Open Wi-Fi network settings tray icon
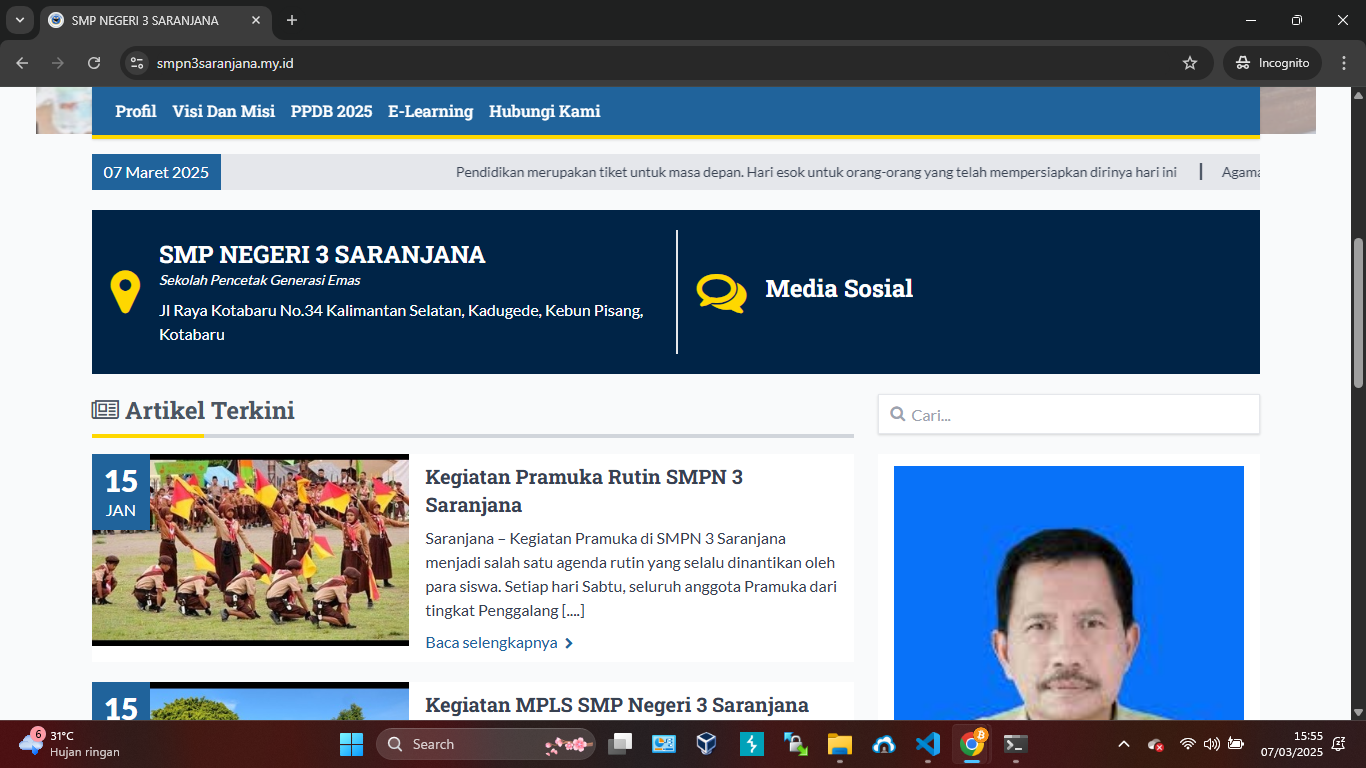This screenshot has width=1366, height=768. click(x=1188, y=744)
